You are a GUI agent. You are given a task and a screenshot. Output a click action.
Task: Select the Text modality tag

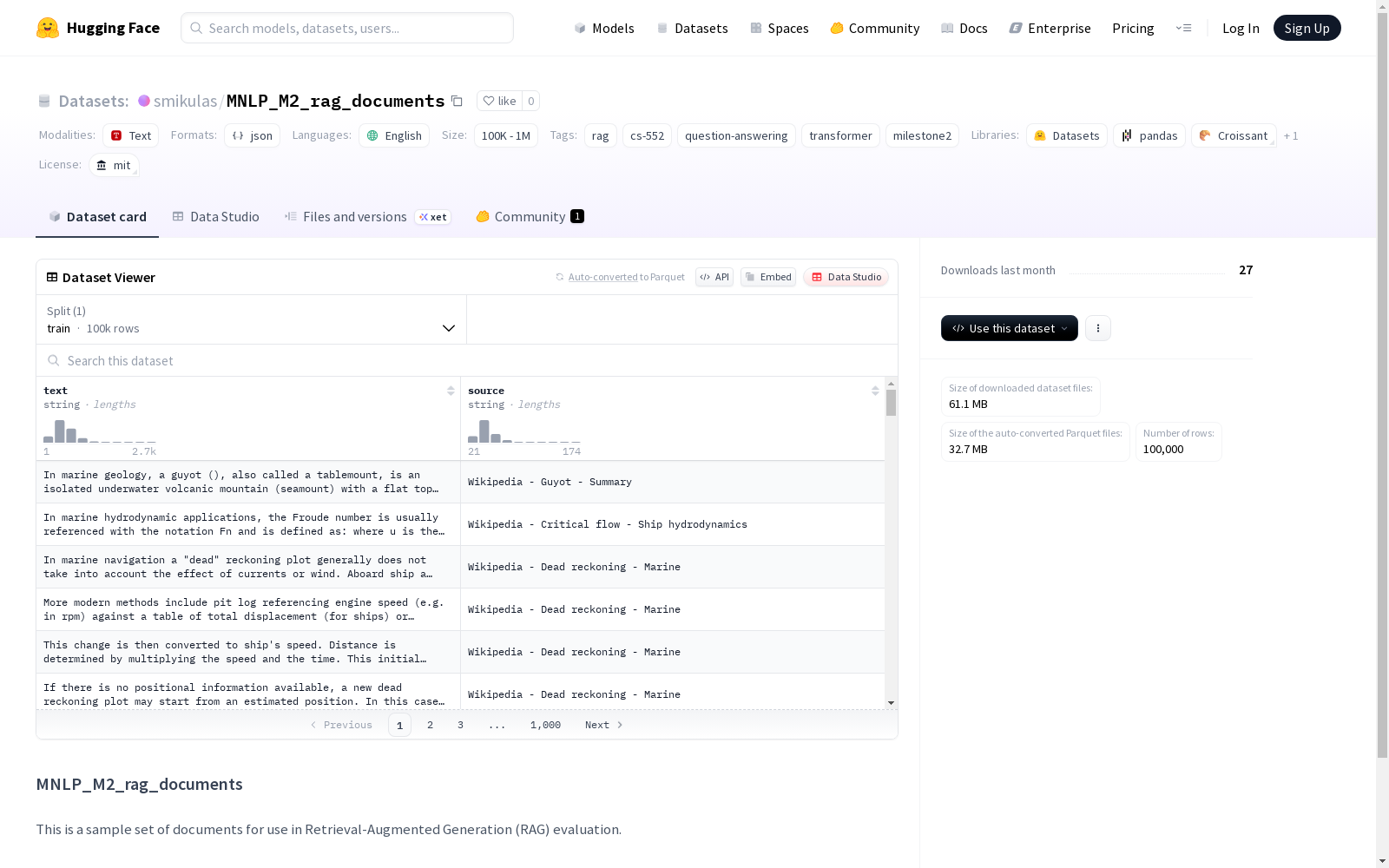tap(131, 135)
